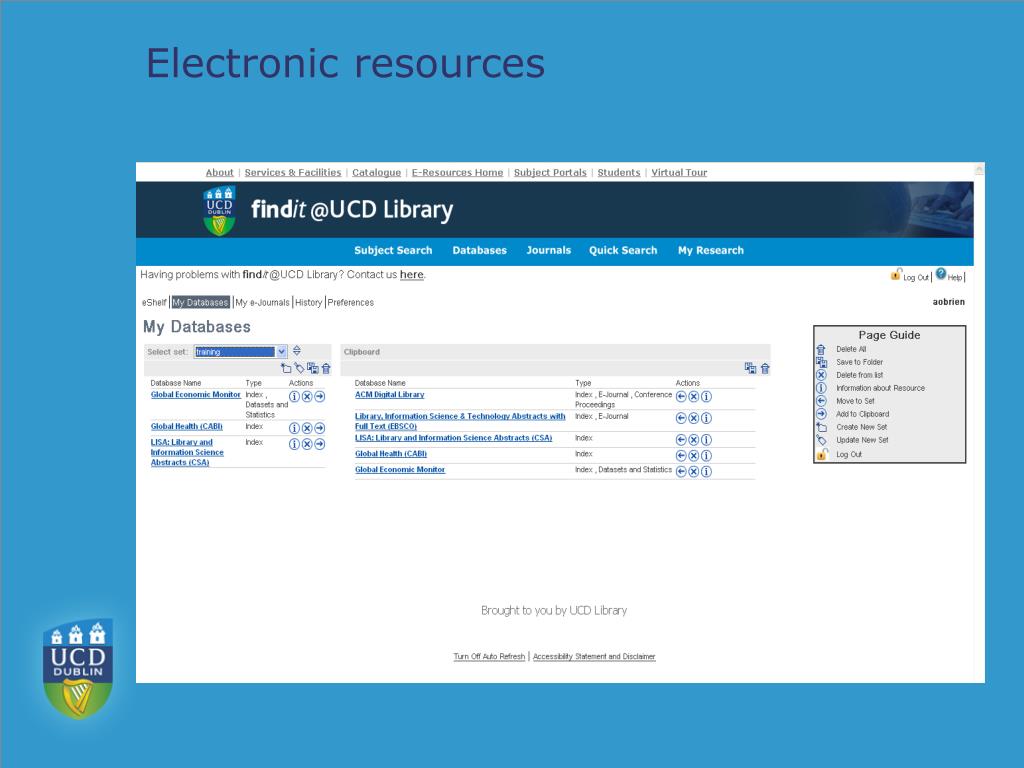The image size is (1024, 768).
Task: Click Save to Folder icon in set toolbar
Action: tap(313, 368)
